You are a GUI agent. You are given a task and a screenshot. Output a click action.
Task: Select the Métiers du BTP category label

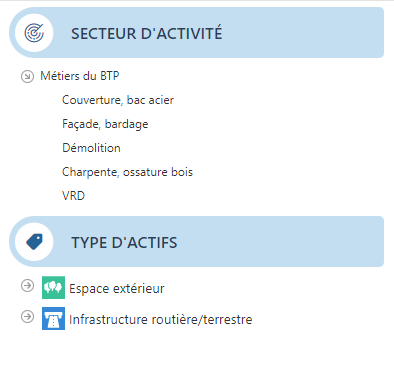point(80,76)
